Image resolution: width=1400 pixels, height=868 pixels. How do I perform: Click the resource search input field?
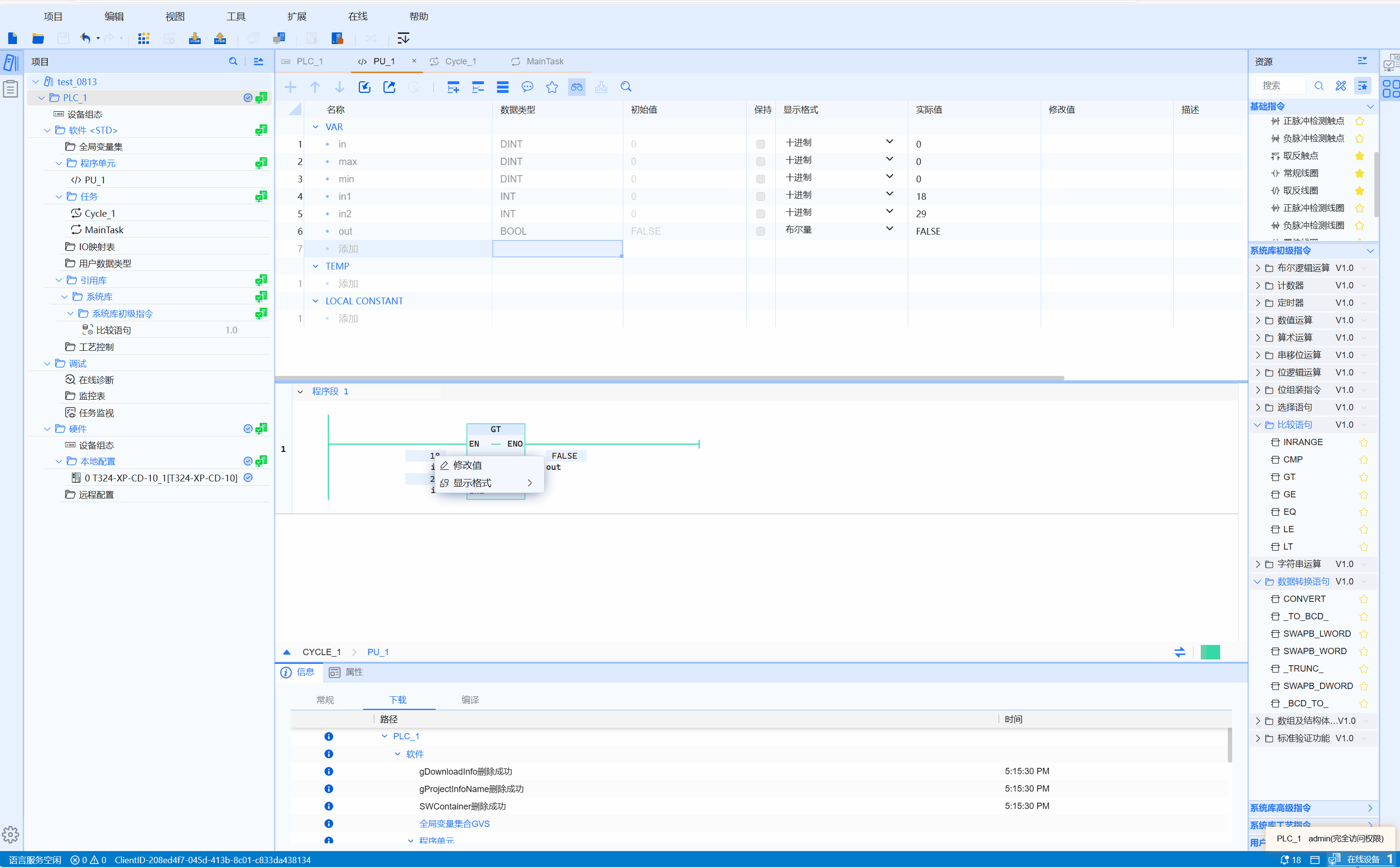pyautogui.click(x=1281, y=86)
